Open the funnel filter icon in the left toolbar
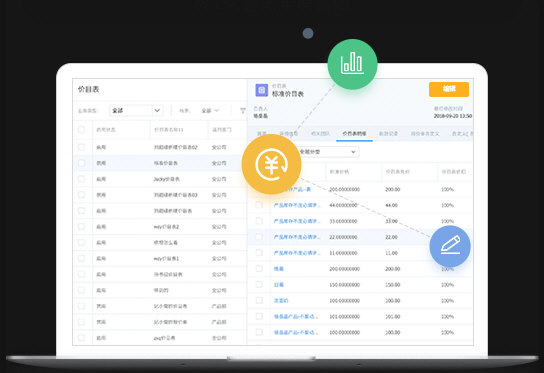Viewport: 544px width, 373px height. coord(243,111)
